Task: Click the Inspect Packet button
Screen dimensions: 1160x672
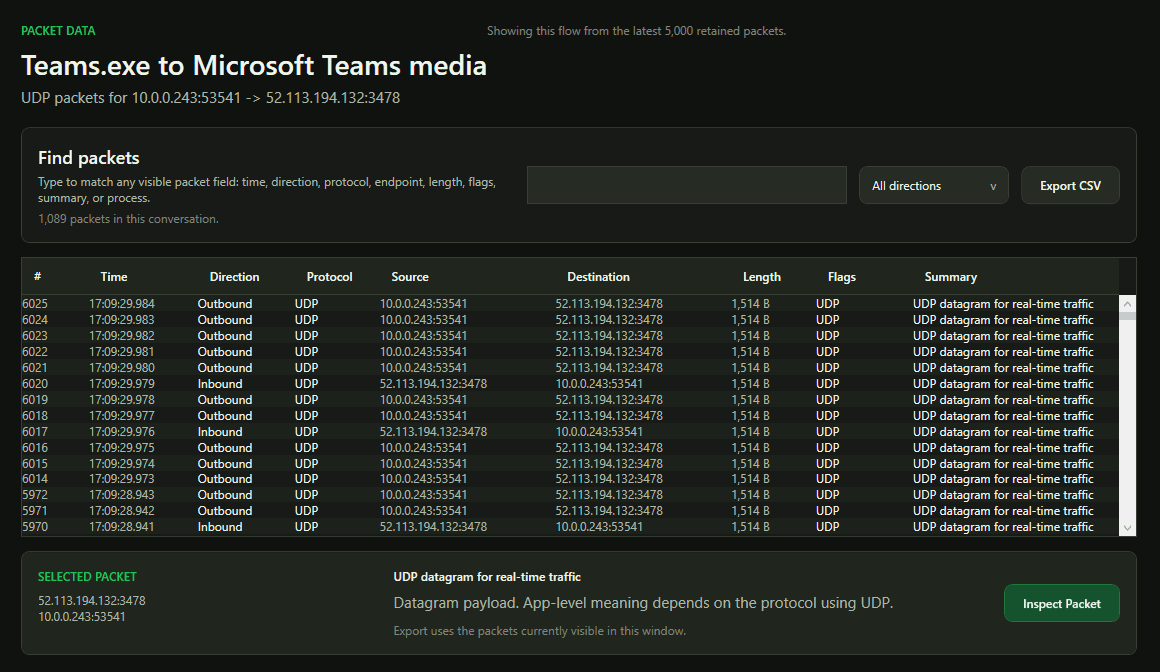Action: pyautogui.click(x=1062, y=603)
